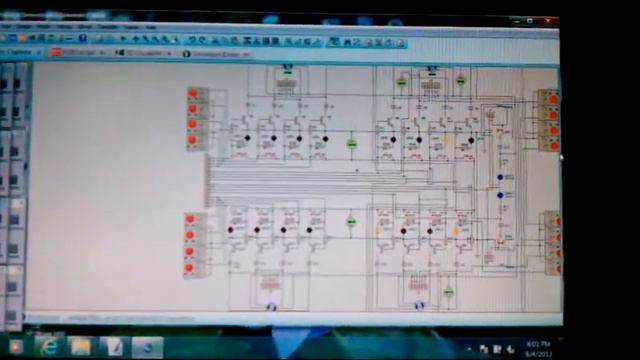The width and height of the screenshot is (640, 360).
Task: Toggle the bottom red input, upper-right group
Action: (x=554, y=146)
